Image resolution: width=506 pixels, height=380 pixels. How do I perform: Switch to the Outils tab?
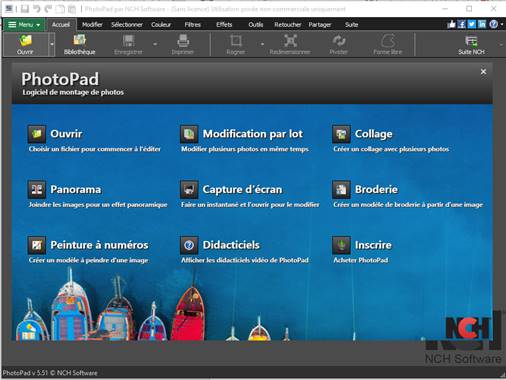[x=256, y=25]
